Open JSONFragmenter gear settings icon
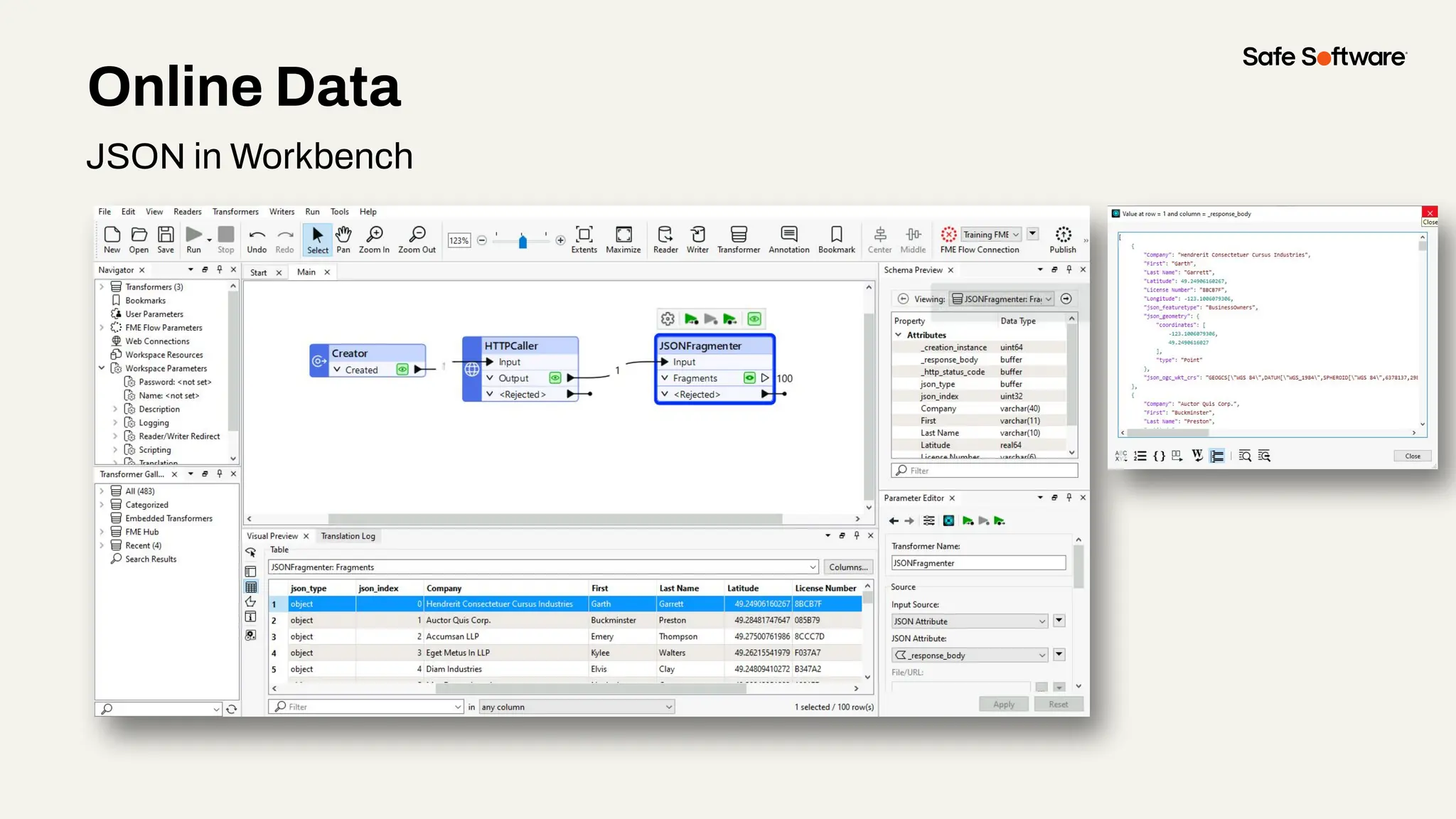 coord(668,319)
